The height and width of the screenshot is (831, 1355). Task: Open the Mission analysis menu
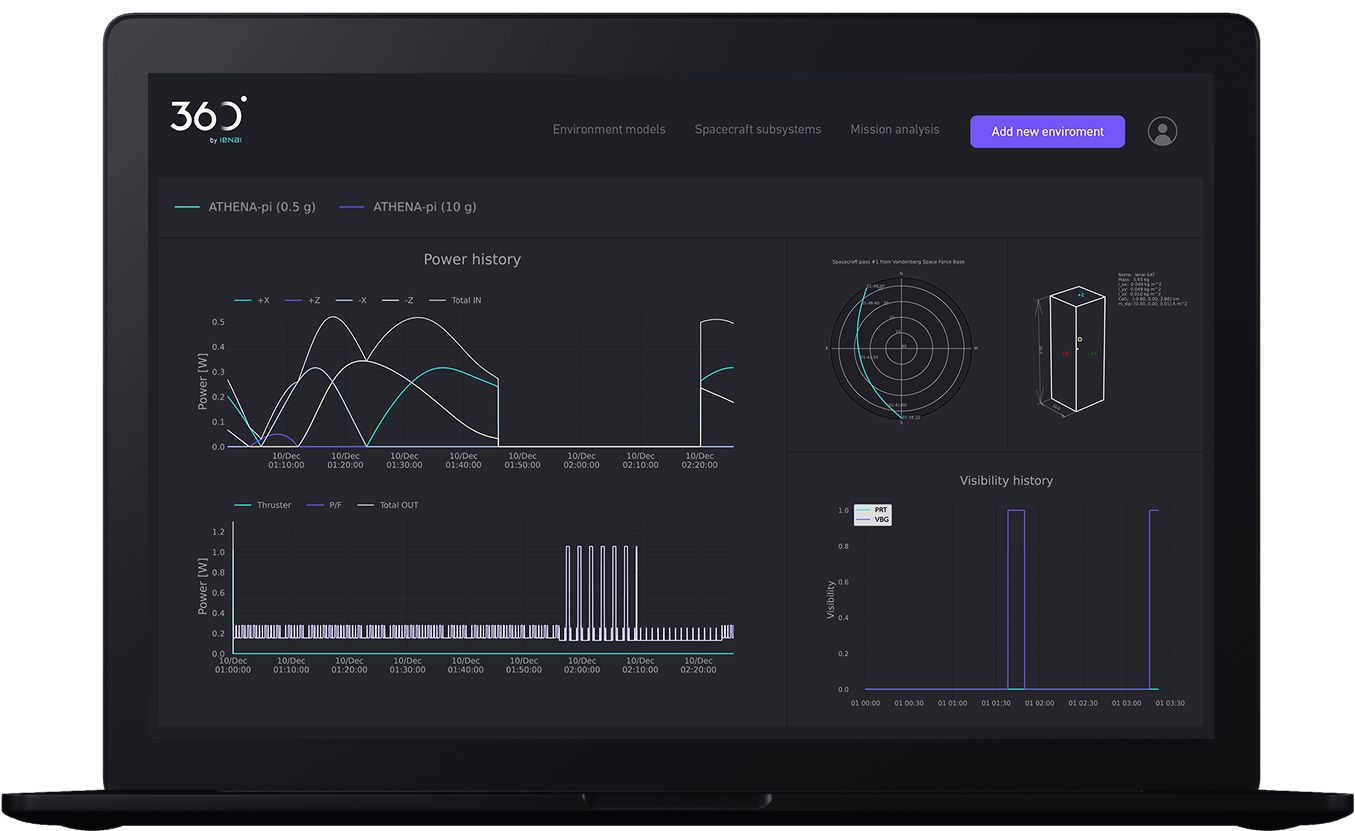[894, 130]
